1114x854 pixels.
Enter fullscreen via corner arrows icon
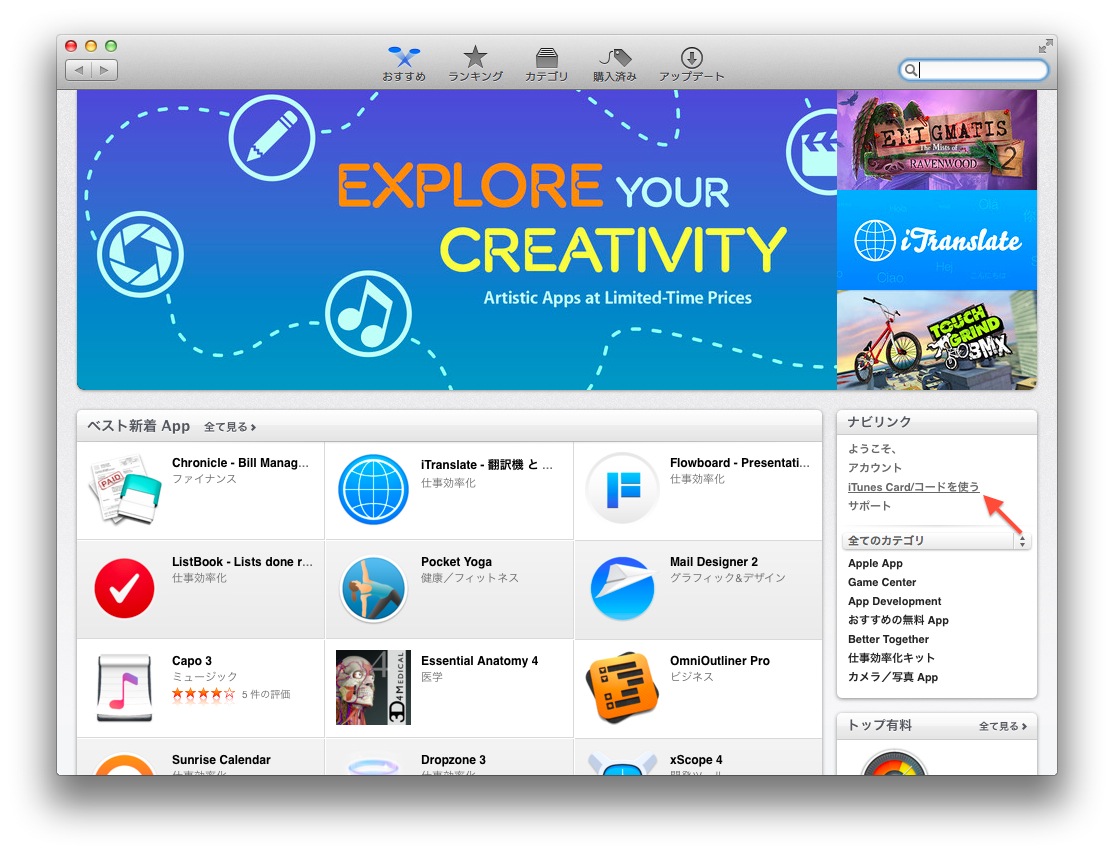[x=1045, y=46]
